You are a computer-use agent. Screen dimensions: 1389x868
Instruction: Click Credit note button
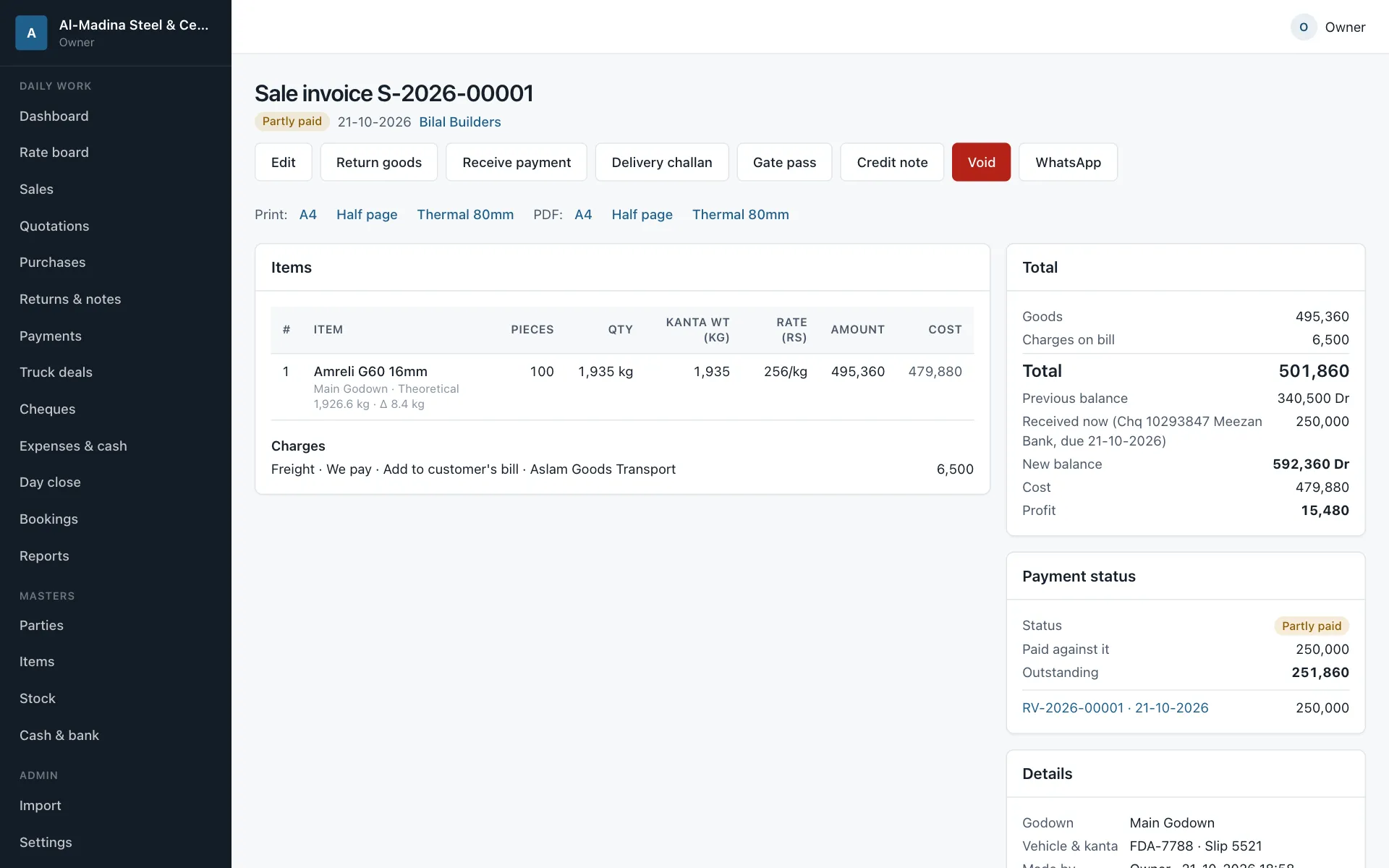click(892, 162)
